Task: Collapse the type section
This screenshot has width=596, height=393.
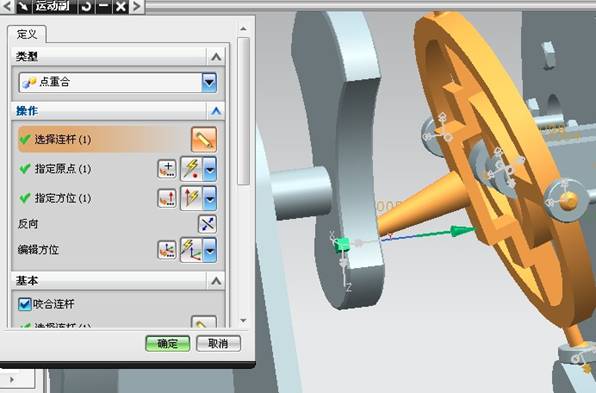Action: (216, 57)
